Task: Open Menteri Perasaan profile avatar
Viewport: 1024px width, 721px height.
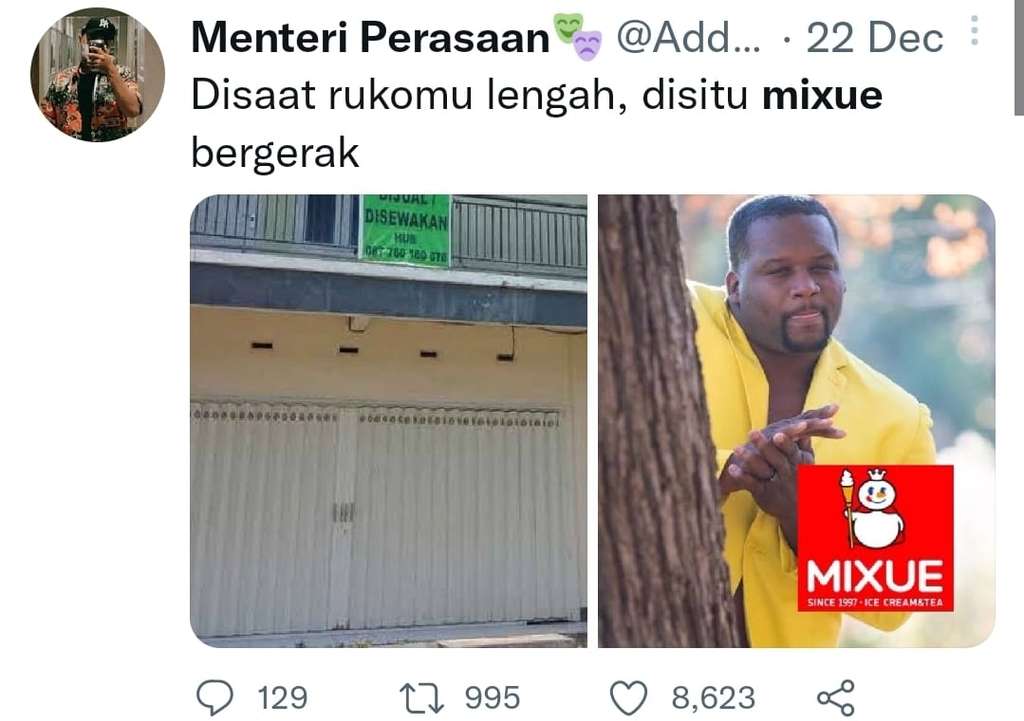Action: (x=97, y=74)
